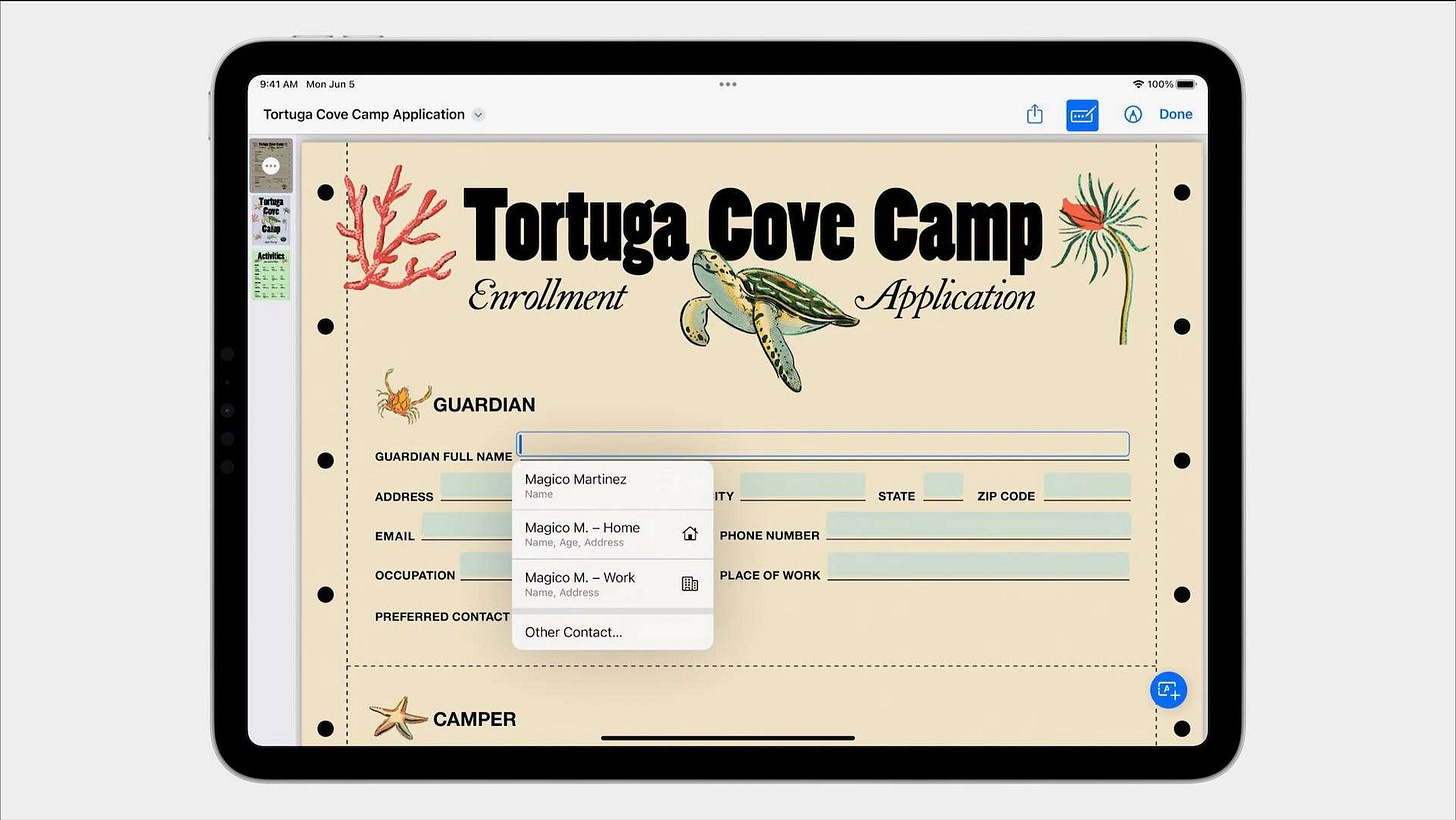Tap the house icon beside Home contact

(x=689, y=534)
